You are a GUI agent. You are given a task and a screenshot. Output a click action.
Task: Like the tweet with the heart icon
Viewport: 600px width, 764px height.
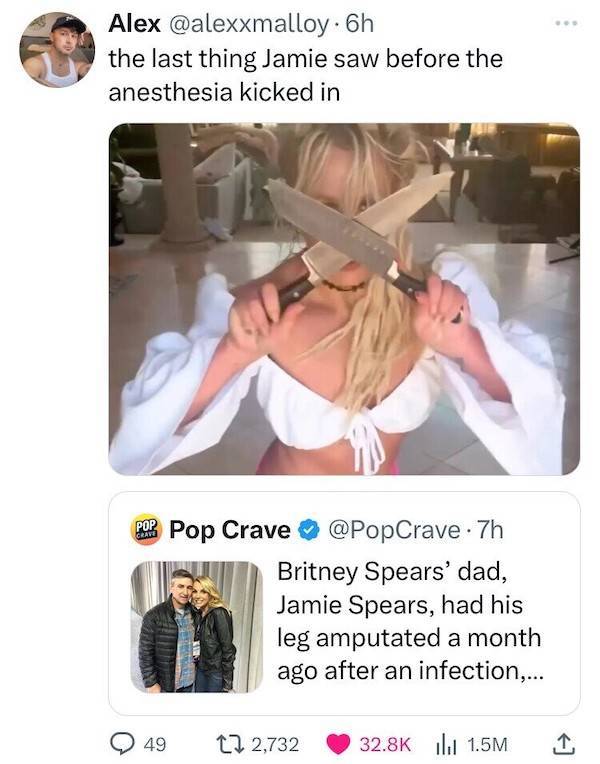tap(337, 742)
